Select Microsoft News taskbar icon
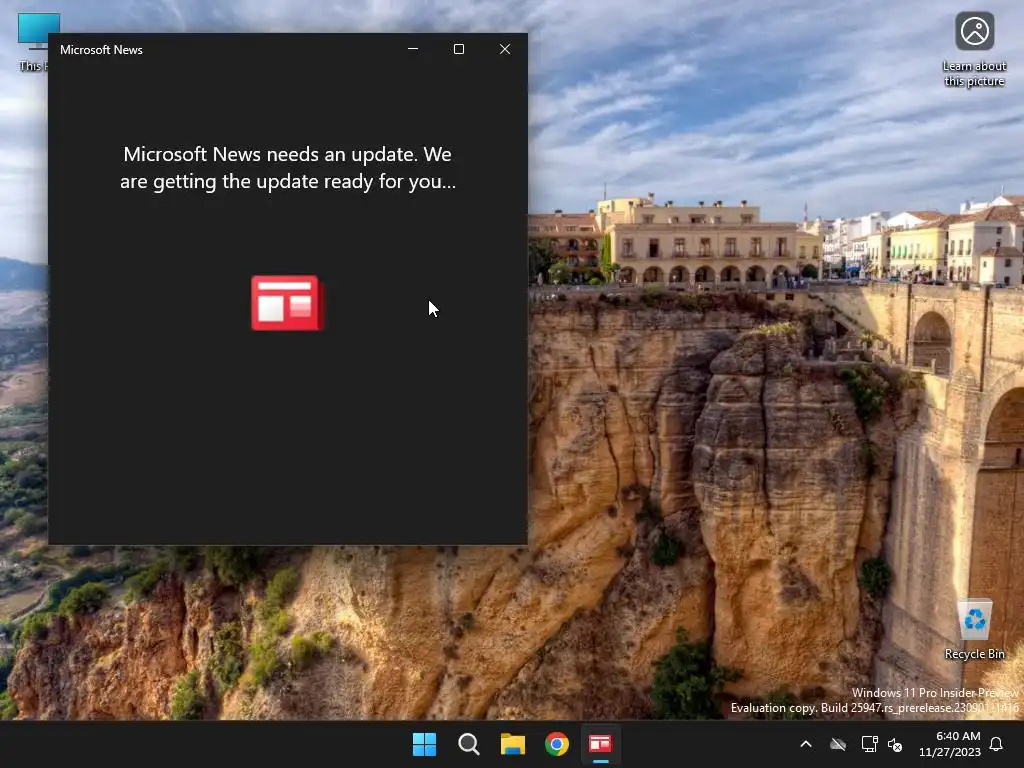This screenshot has height=768, width=1024. 600,744
